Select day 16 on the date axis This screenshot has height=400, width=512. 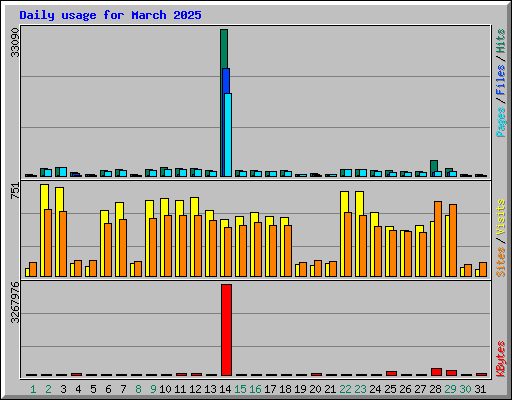(x=255, y=389)
